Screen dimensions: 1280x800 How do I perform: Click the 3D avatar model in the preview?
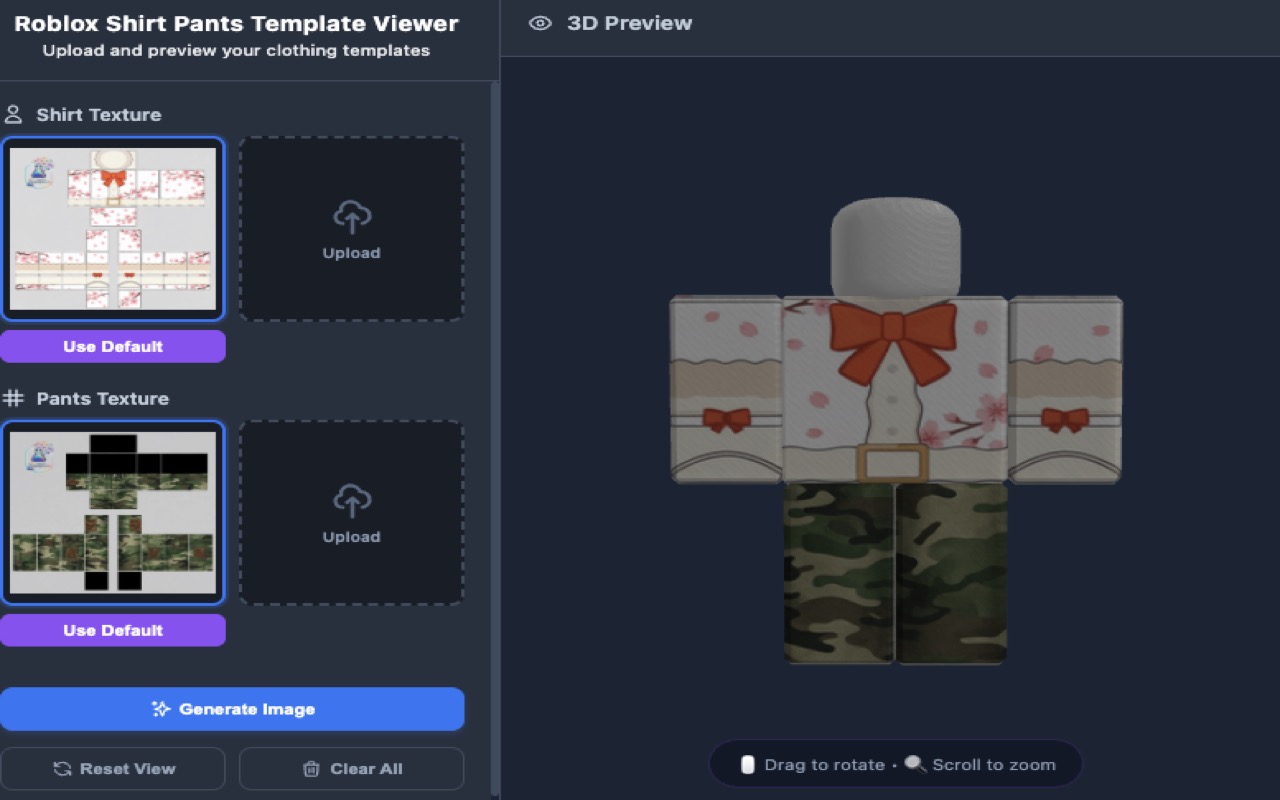click(x=896, y=430)
